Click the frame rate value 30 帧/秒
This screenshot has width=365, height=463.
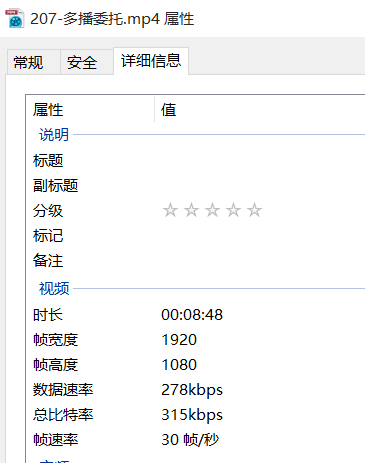pyautogui.click(x=190, y=440)
